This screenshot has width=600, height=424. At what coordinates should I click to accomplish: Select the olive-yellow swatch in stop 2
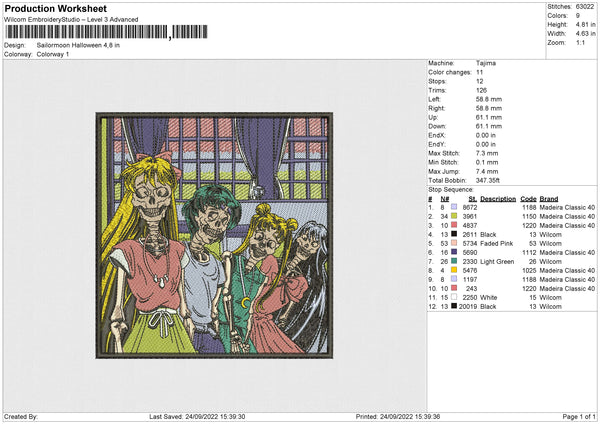[456, 216]
